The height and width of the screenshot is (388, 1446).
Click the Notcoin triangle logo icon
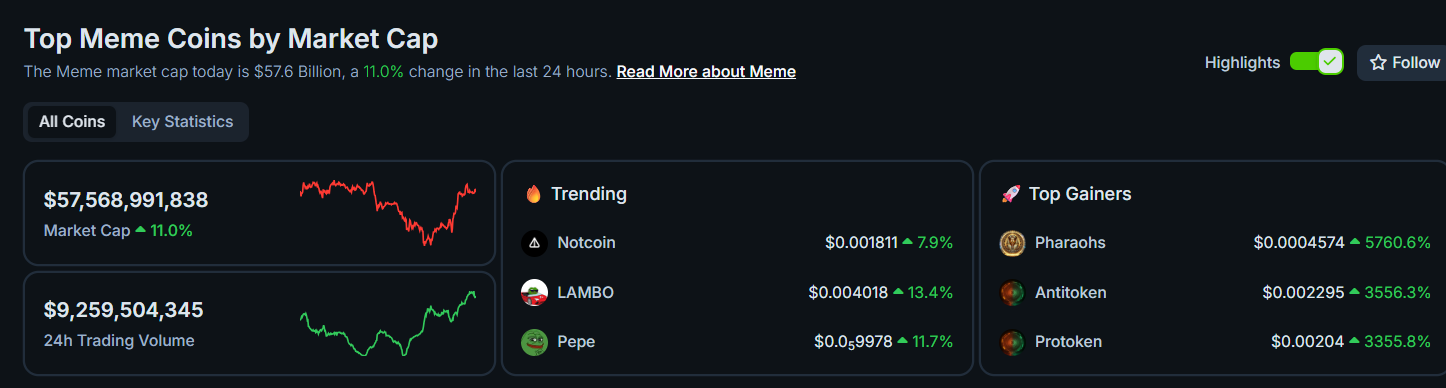(x=534, y=243)
